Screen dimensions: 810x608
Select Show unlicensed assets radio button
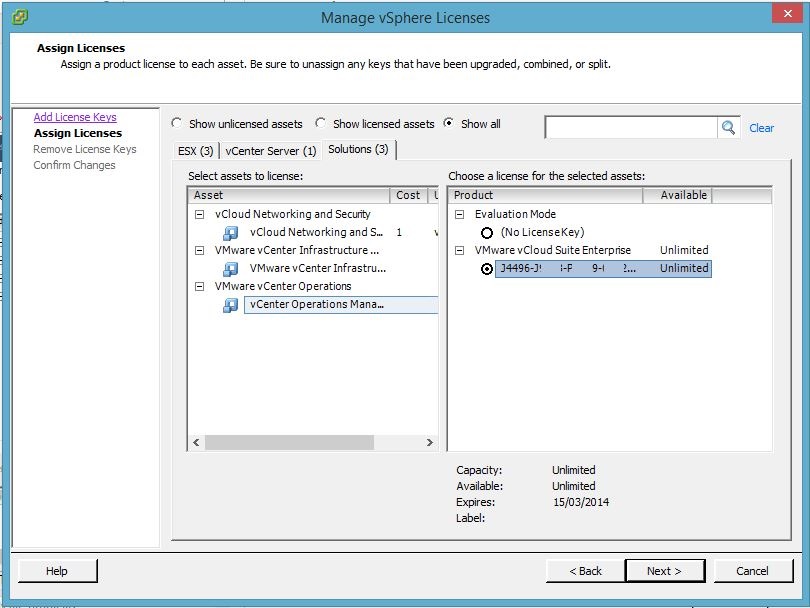point(177,123)
